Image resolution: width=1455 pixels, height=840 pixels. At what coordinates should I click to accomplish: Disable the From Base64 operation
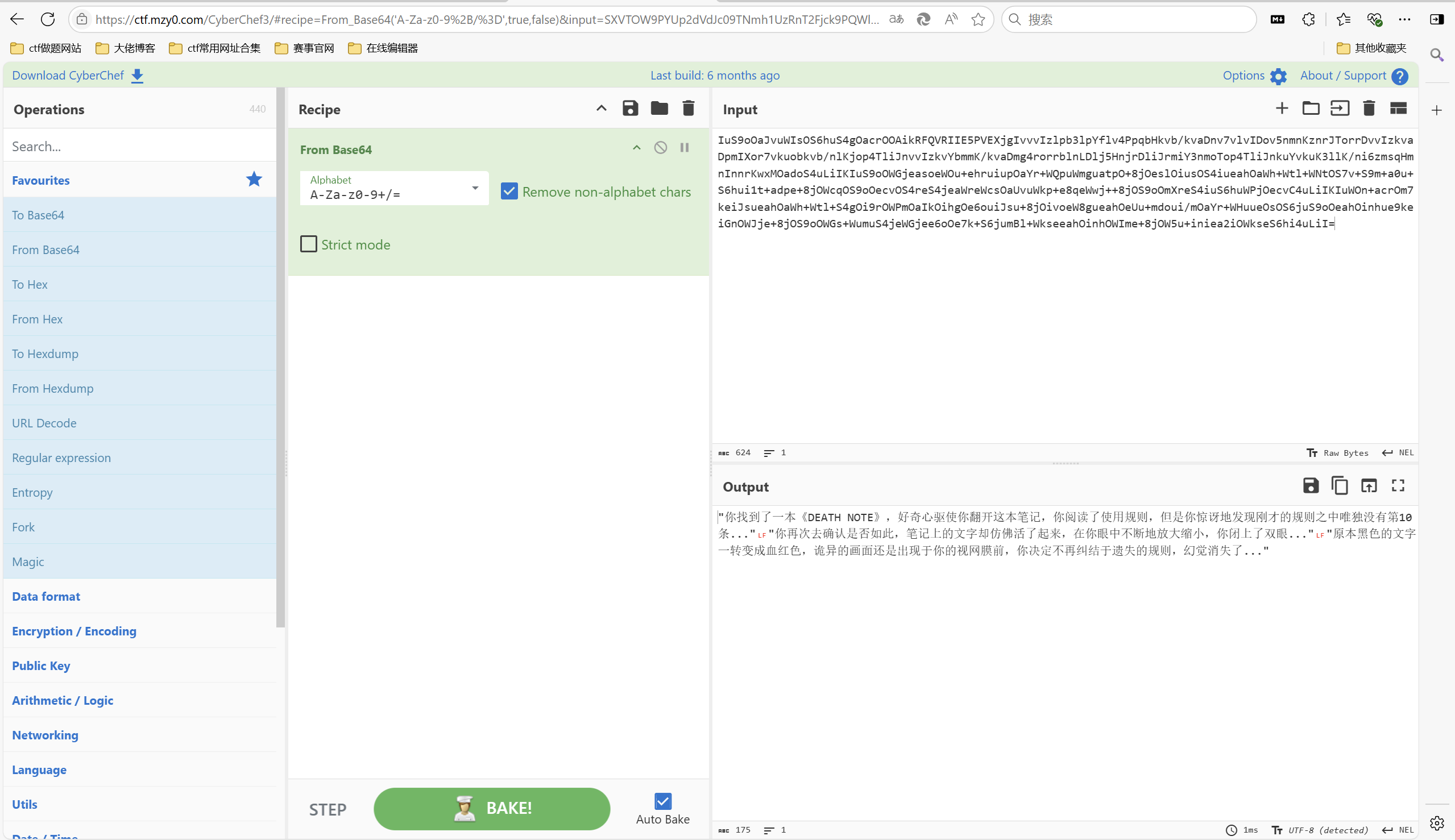tap(660, 148)
